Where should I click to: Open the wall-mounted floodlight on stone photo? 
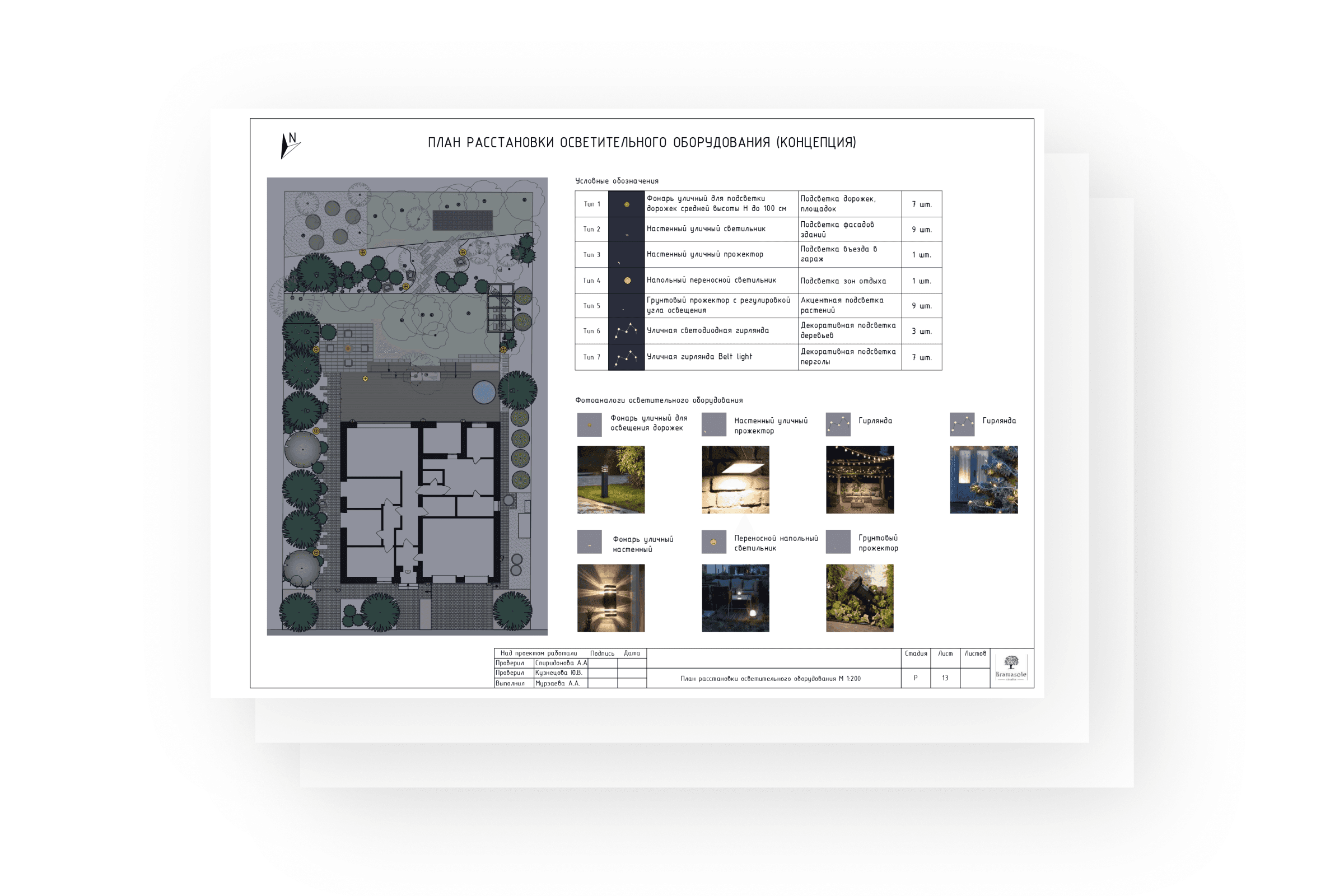tap(735, 479)
